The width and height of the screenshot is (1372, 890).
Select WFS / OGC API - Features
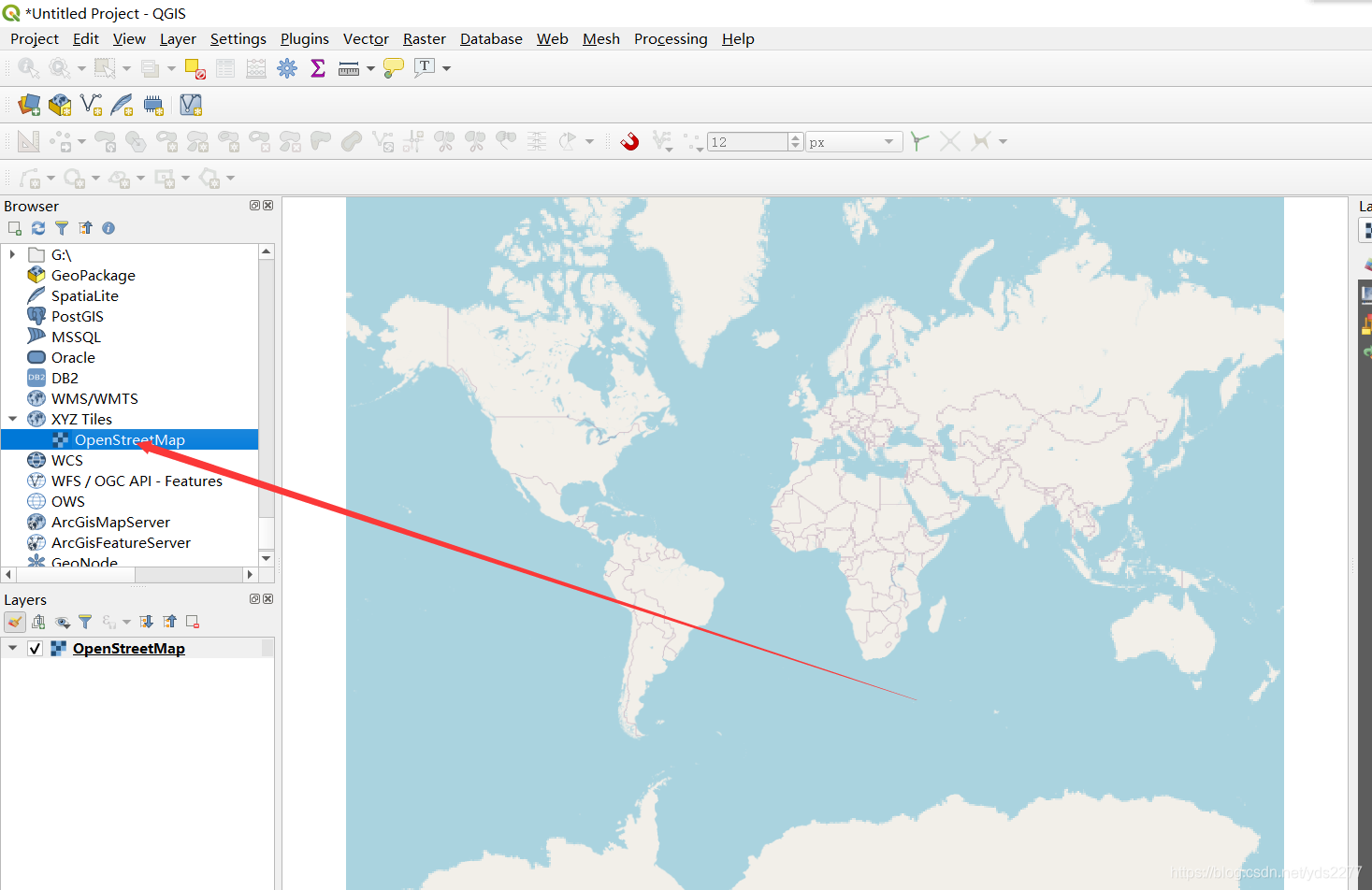click(137, 481)
